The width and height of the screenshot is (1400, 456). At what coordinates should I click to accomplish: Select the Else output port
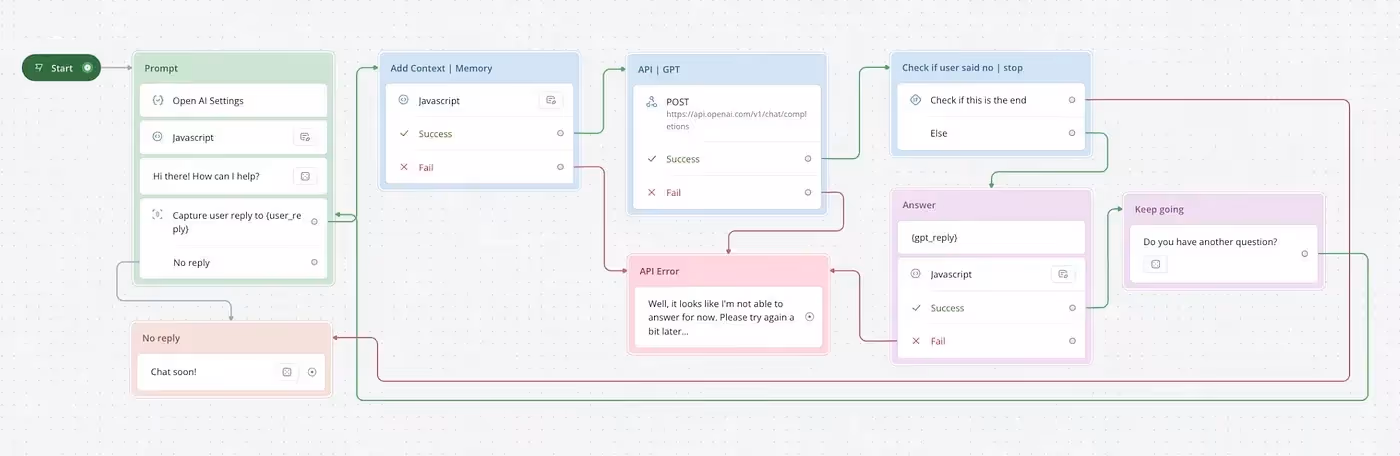[1072, 133]
